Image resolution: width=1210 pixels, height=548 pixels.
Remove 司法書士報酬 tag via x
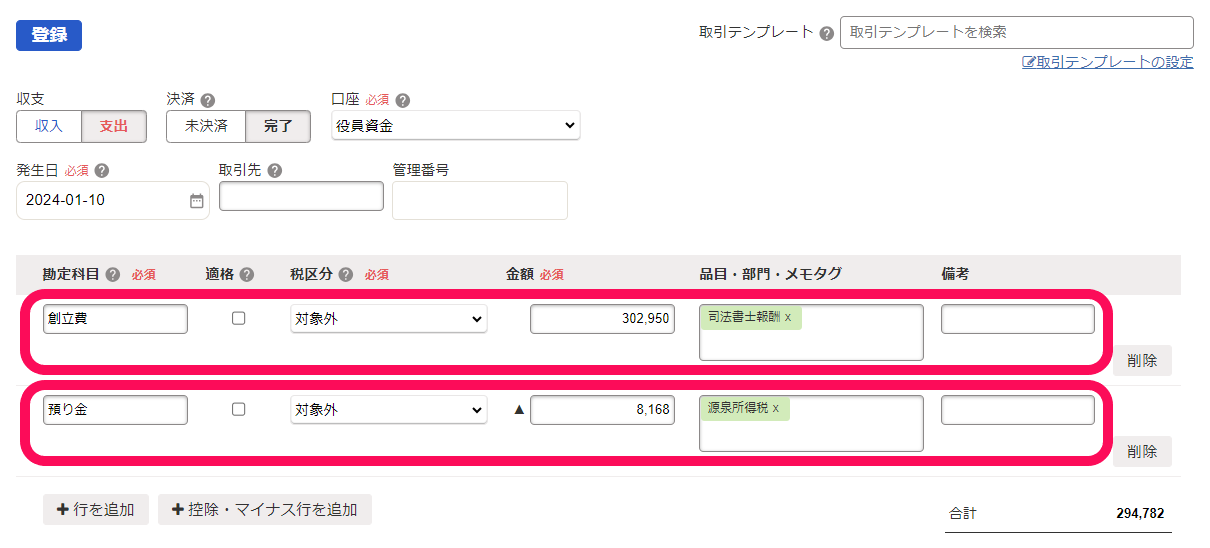coord(788,317)
